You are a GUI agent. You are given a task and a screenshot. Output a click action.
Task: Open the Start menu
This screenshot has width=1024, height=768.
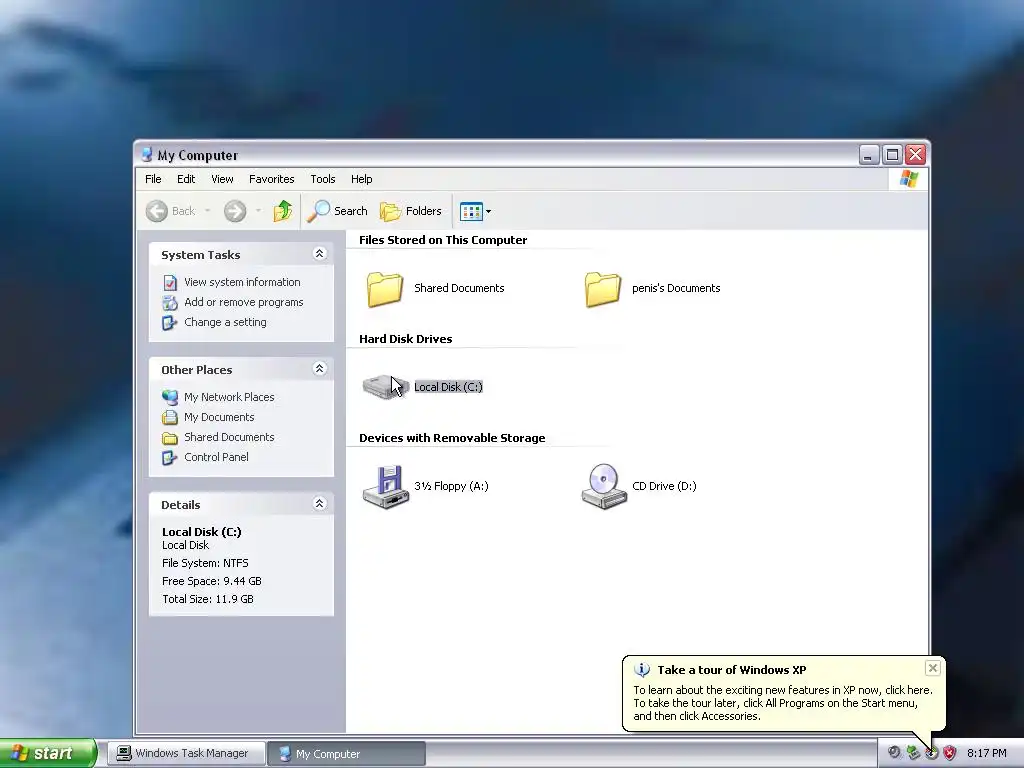48,753
